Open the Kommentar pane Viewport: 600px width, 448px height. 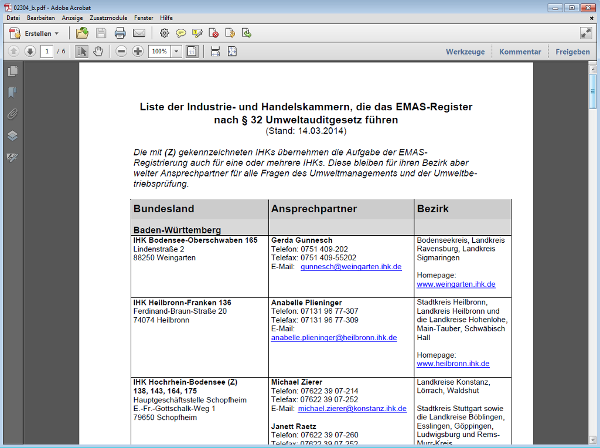point(520,51)
